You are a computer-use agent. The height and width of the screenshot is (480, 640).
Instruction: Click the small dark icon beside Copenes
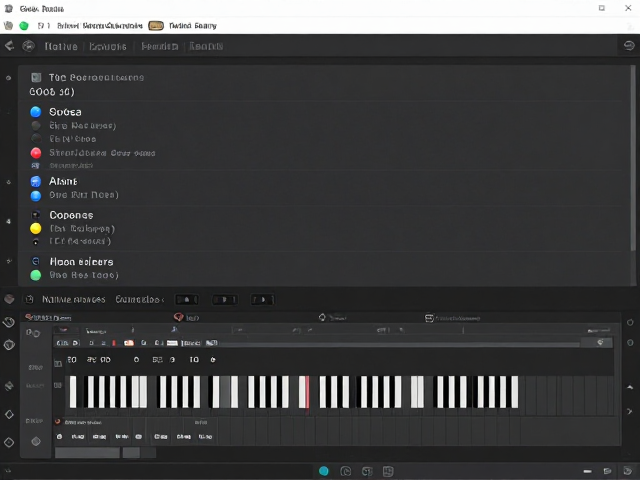36,215
